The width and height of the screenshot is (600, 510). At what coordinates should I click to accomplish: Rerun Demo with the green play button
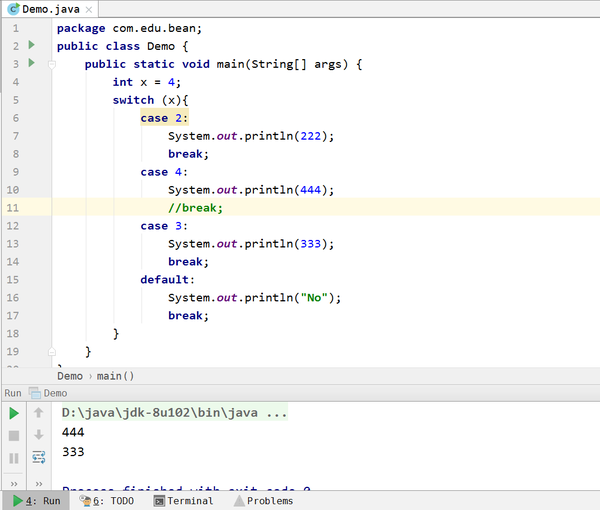point(14,413)
